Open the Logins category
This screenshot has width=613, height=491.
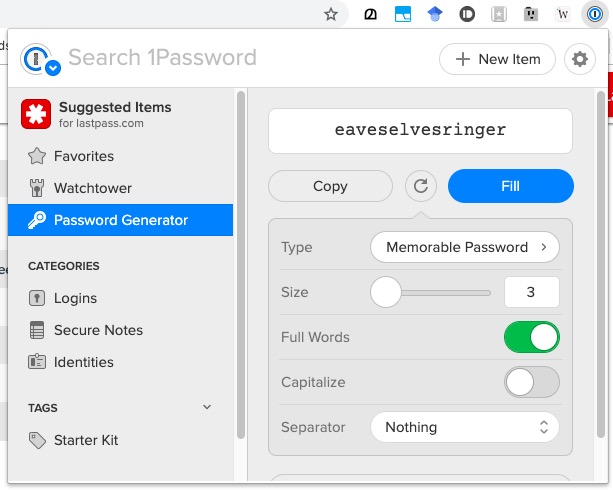(x=120, y=298)
